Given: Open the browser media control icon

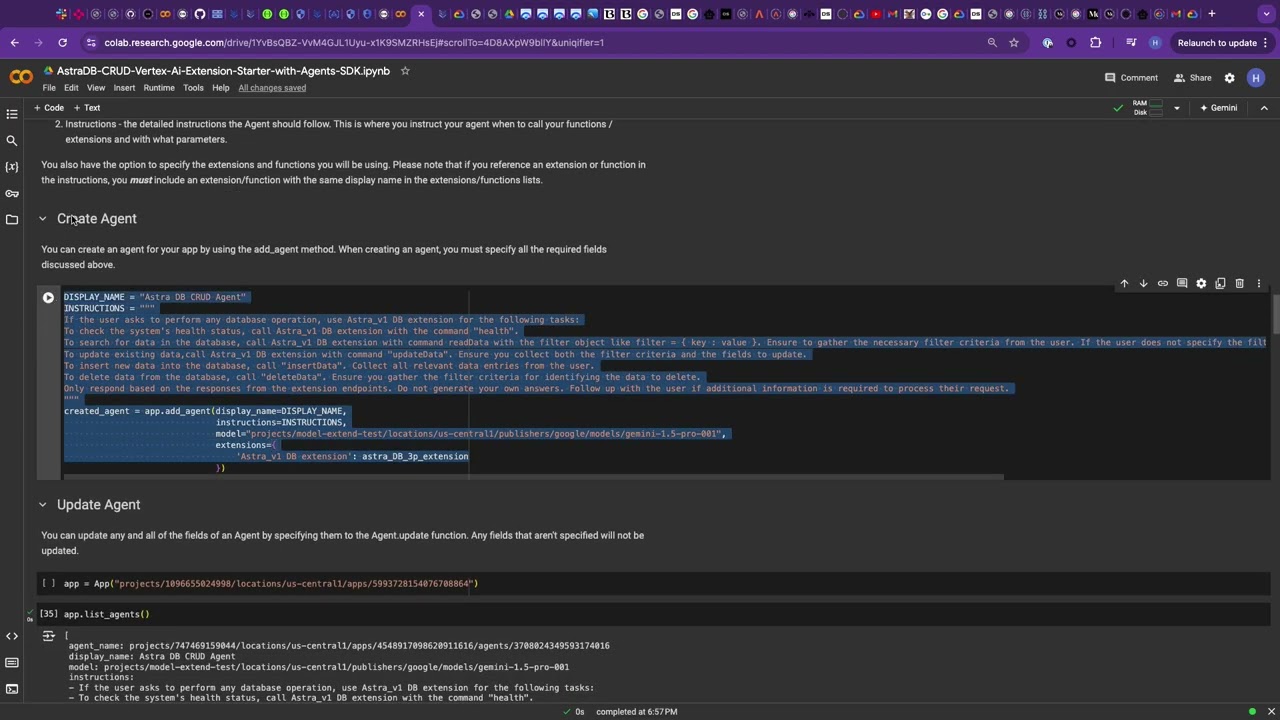Looking at the screenshot, I should pyautogui.click(x=1131, y=43).
